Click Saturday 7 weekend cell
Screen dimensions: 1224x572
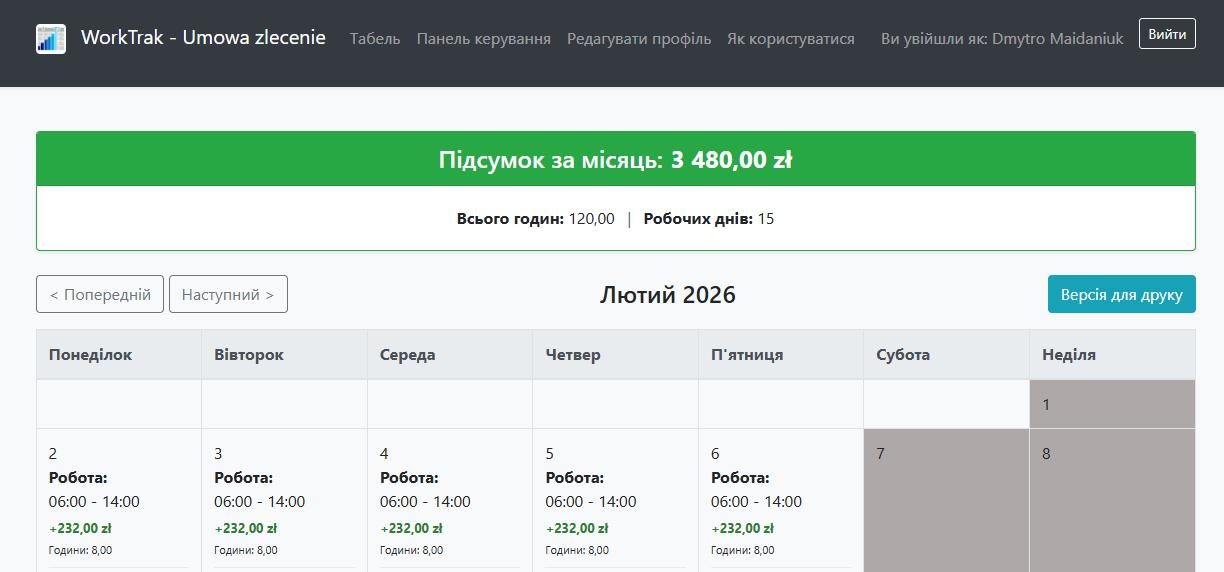tap(946, 500)
